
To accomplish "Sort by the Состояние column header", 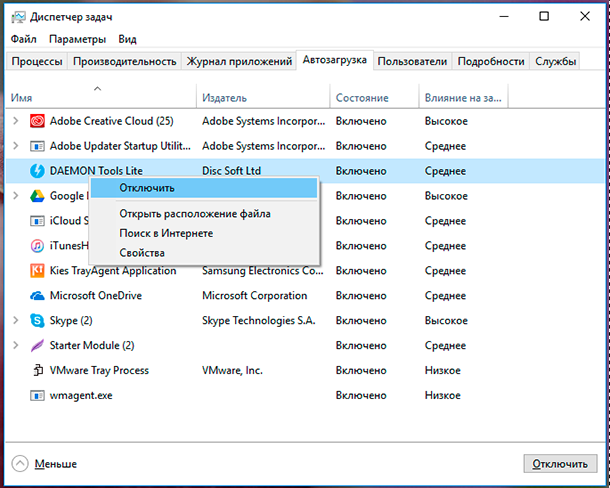I will click(x=374, y=95).
